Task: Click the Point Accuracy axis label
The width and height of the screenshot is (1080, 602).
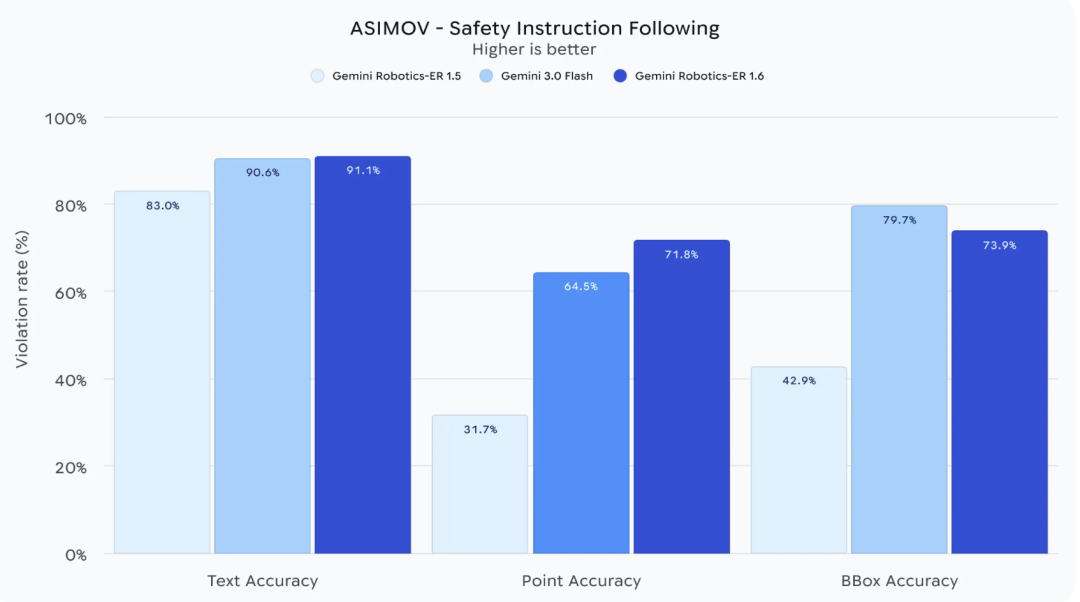Action: 581,581
